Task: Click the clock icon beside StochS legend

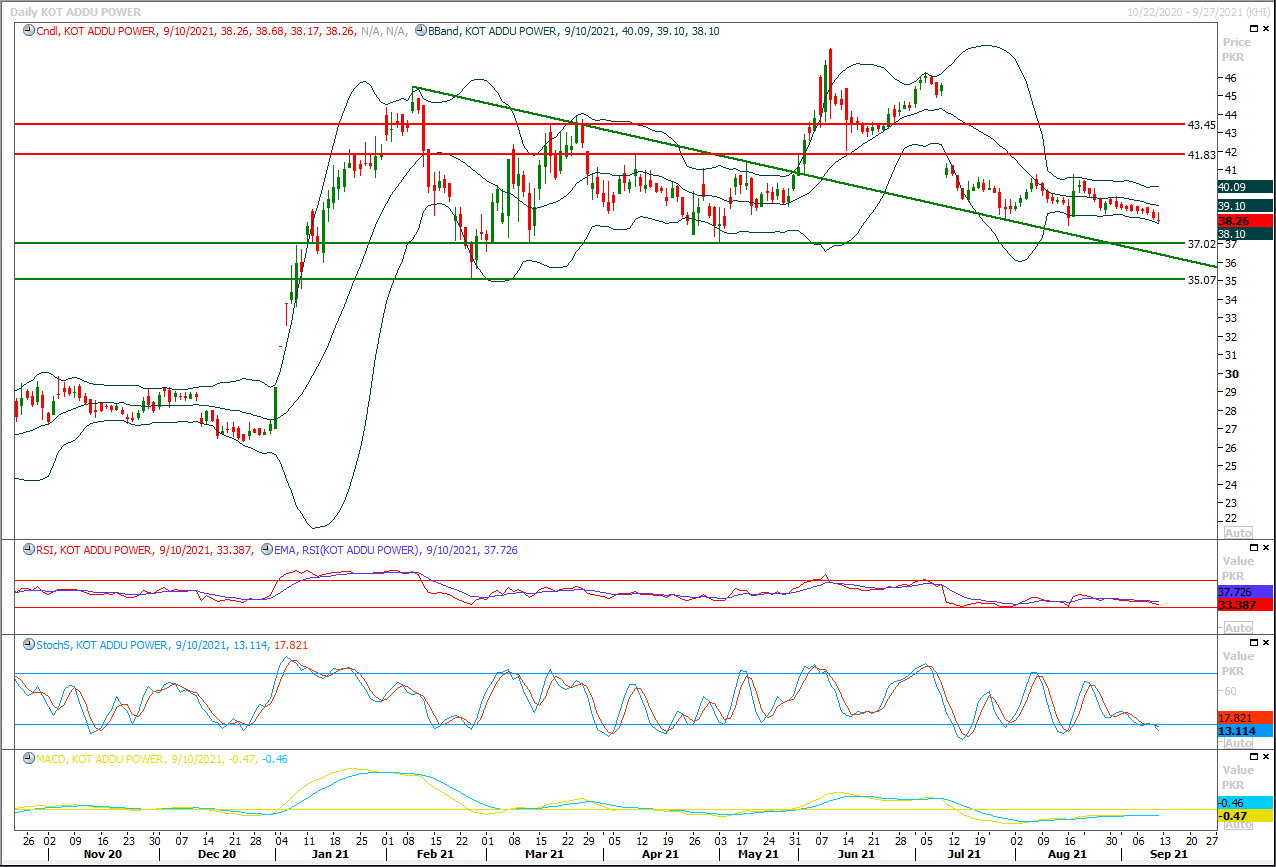Action: 28,645
